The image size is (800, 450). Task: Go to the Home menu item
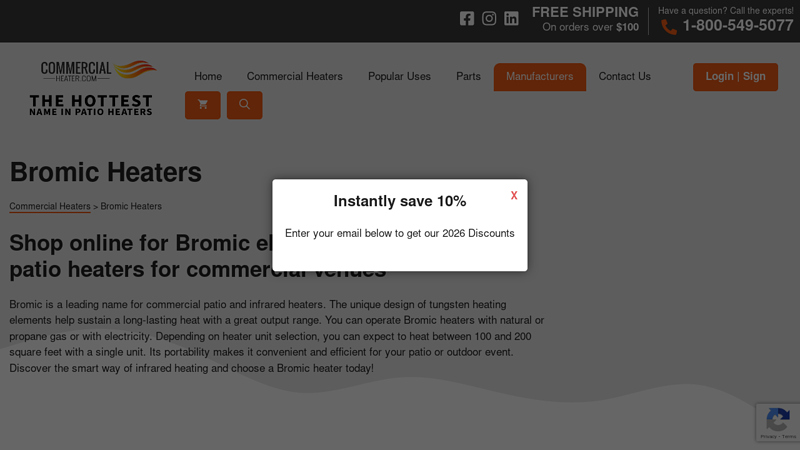[208, 77]
